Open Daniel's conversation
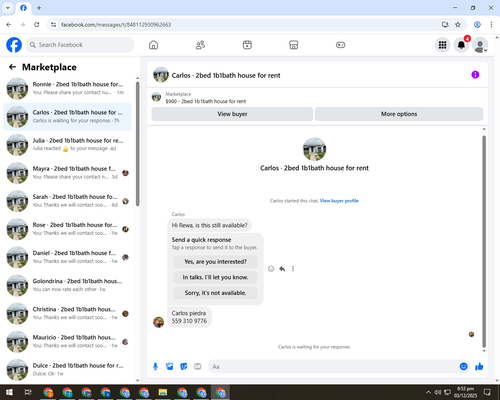Screen dimensions: 500x400 pos(67,257)
